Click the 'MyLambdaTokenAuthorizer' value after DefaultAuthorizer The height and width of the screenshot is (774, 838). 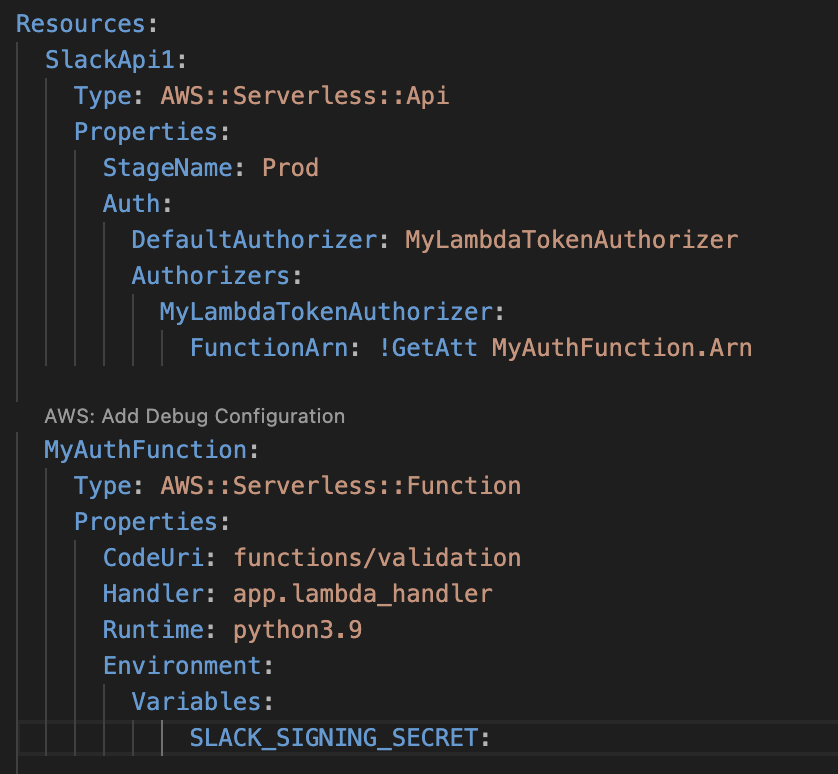(x=571, y=240)
